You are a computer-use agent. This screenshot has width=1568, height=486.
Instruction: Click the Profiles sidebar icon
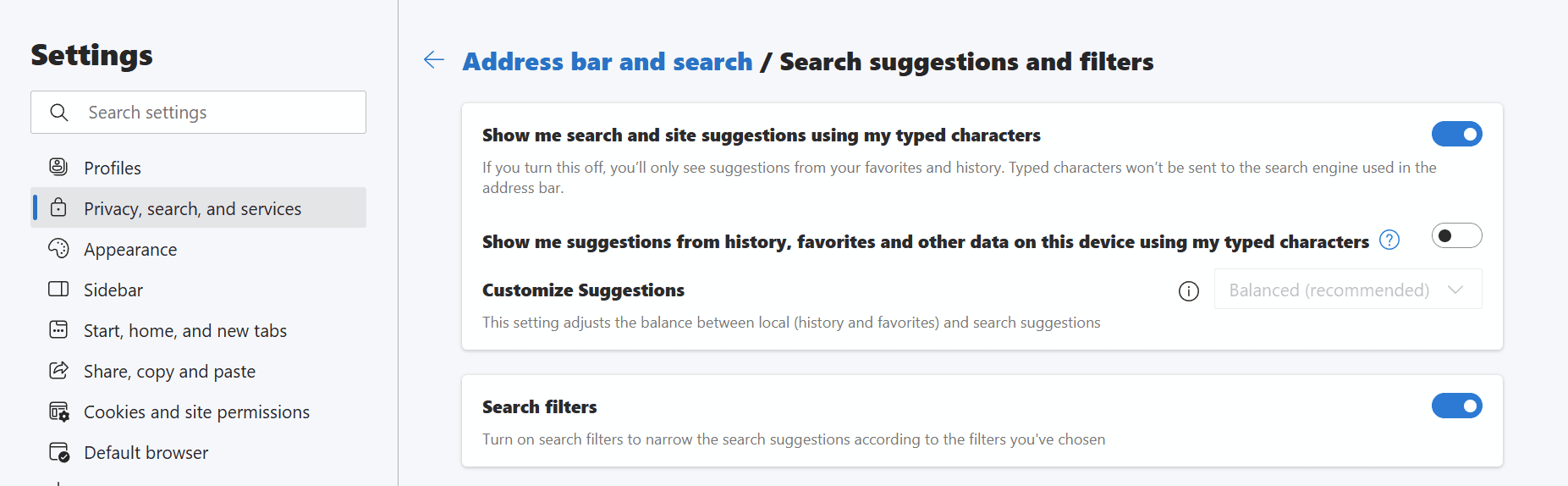[58, 167]
